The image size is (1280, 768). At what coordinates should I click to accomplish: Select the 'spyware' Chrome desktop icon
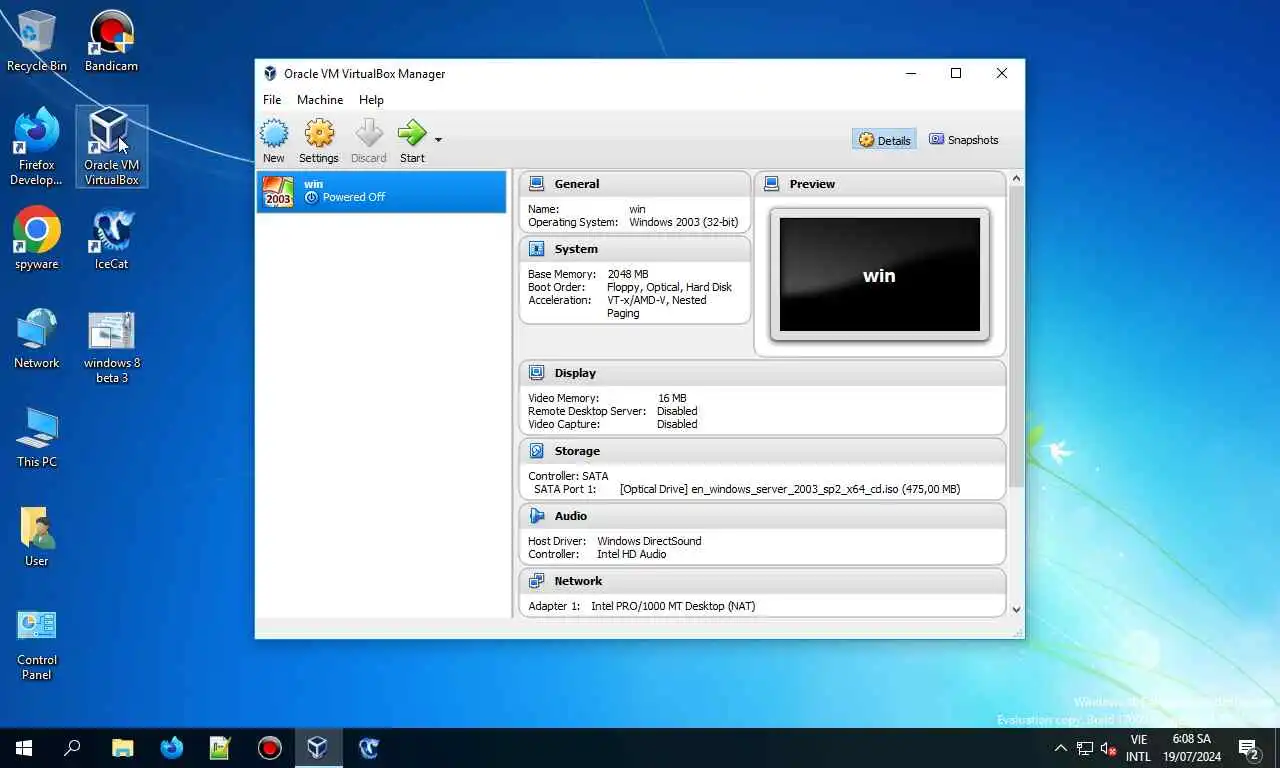tap(37, 238)
